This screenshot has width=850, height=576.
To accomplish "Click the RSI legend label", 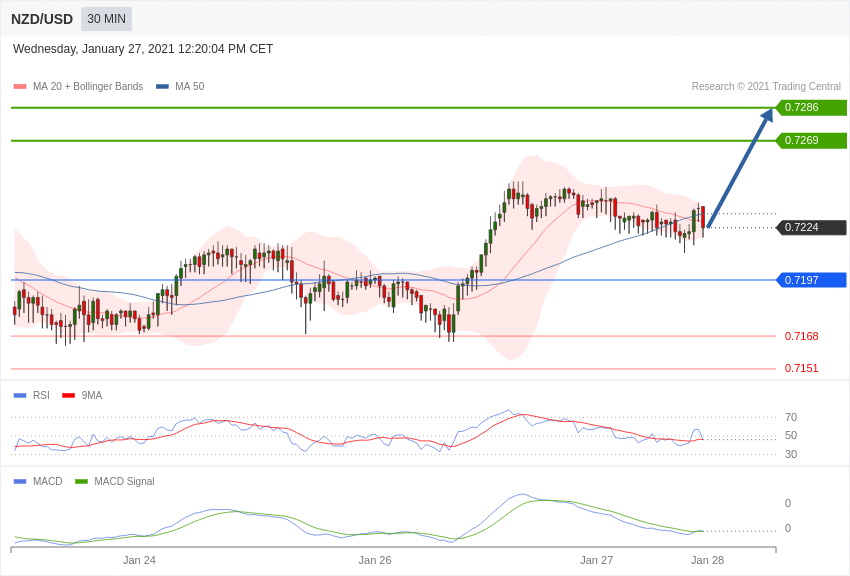I will coord(41,396).
